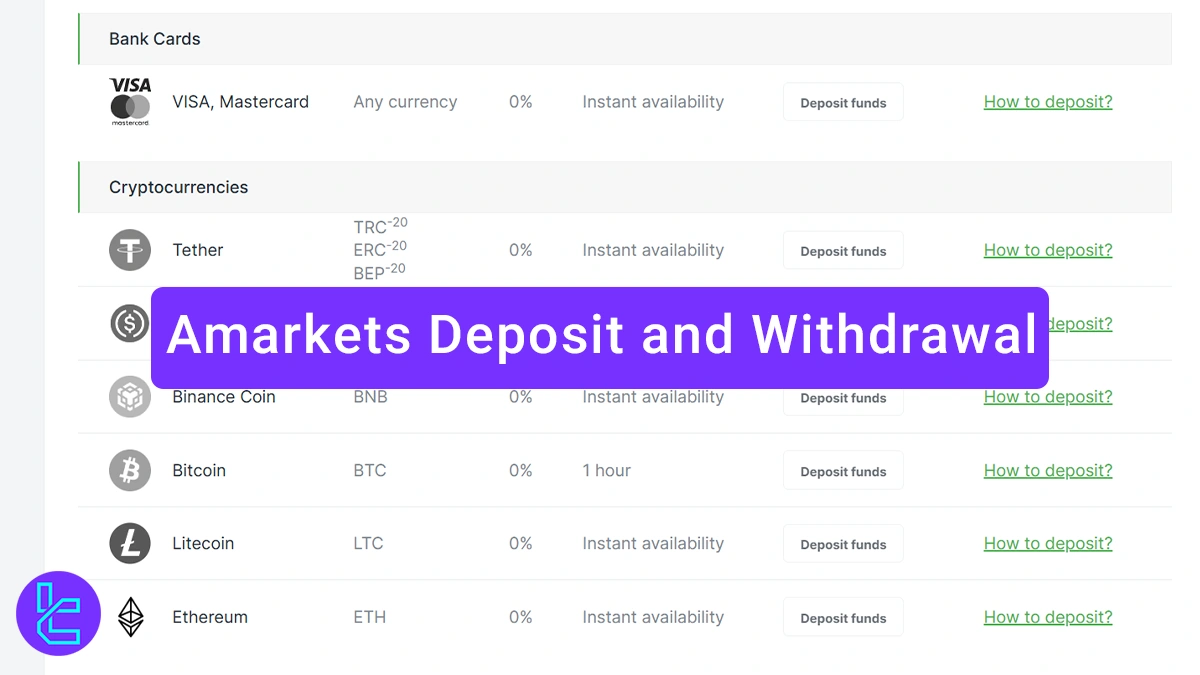
Task: Open How to deposit for Bitcoin
Action: pos(1048,470)
